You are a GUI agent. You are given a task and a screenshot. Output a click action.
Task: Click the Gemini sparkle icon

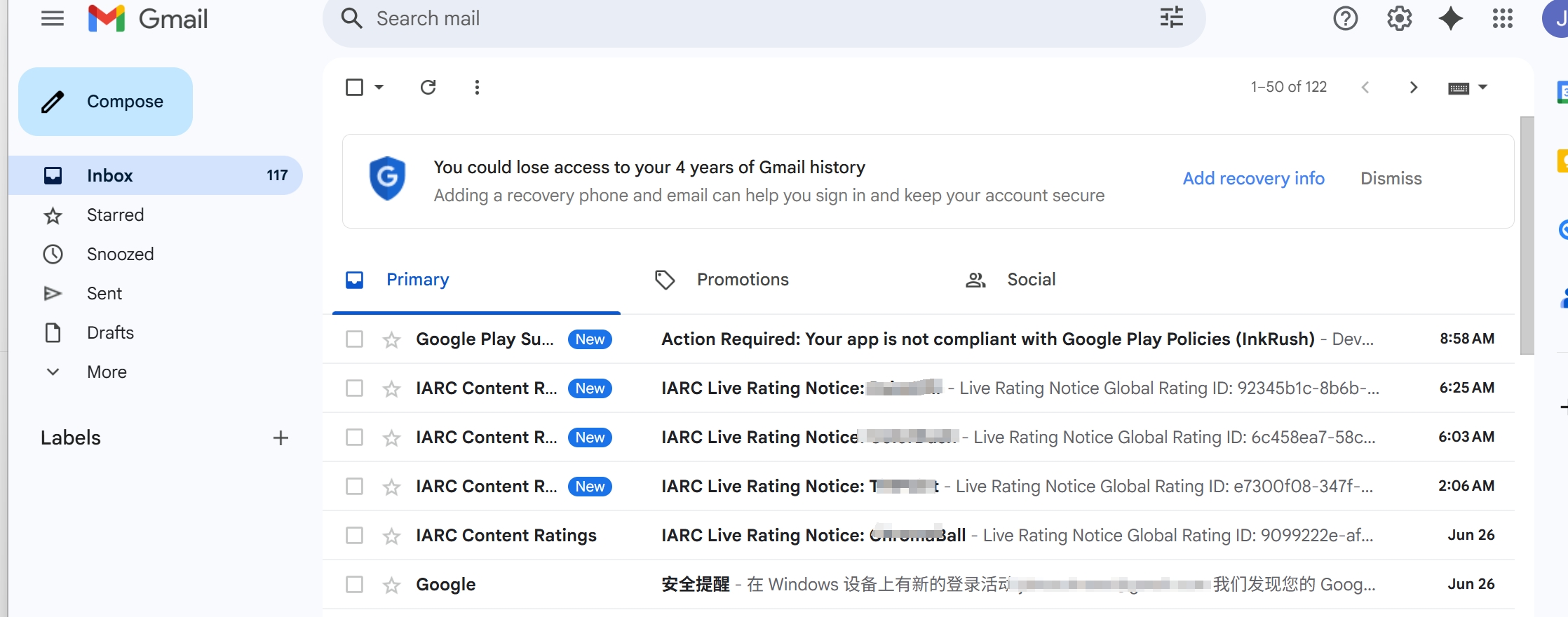point(1450,19)
